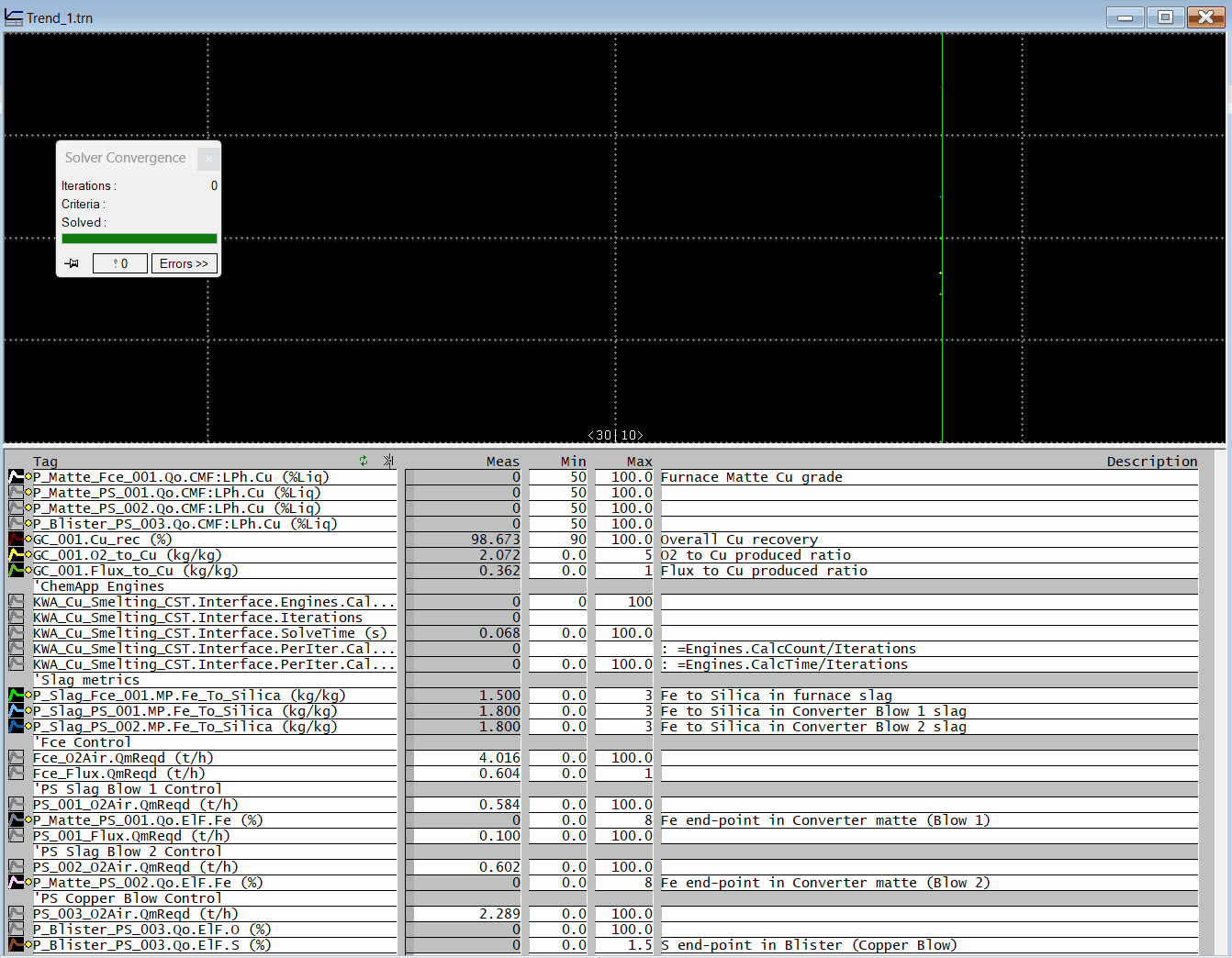The width and height of the screenshot is (1232, 958).
Task: Click the light blue trend icon for P_Slag_PS_001
Action: point(16,711)
